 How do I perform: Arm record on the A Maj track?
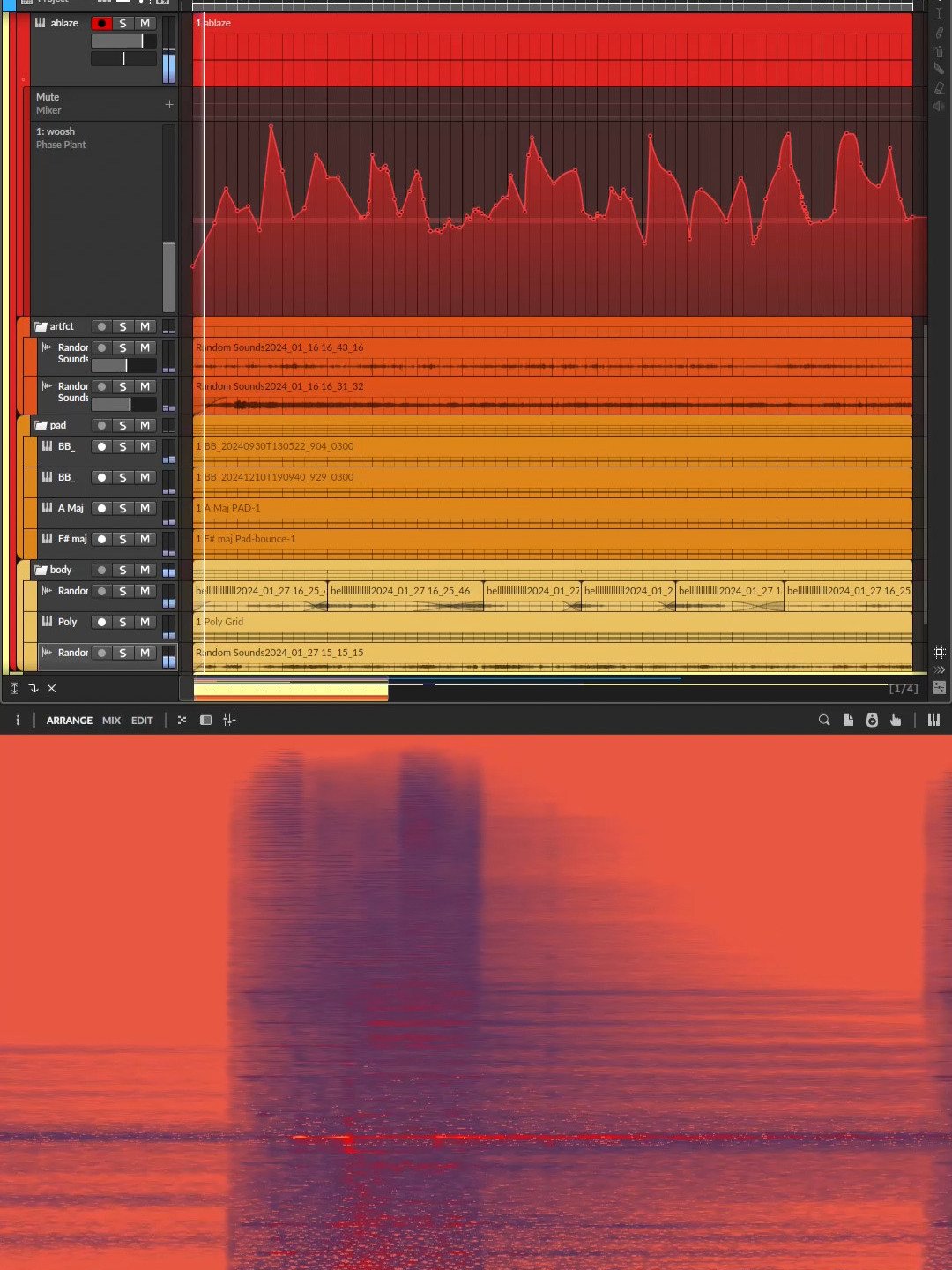[101, 509]
